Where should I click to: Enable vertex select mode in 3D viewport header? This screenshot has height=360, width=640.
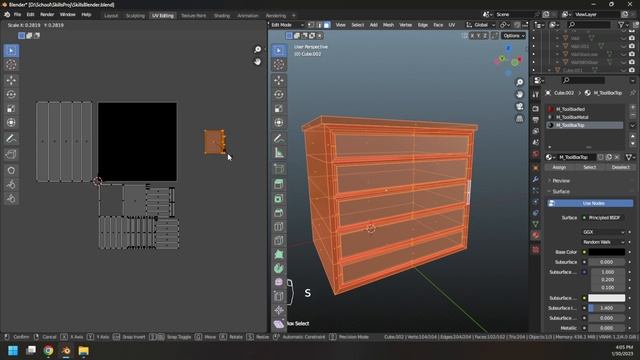point(311,25)
